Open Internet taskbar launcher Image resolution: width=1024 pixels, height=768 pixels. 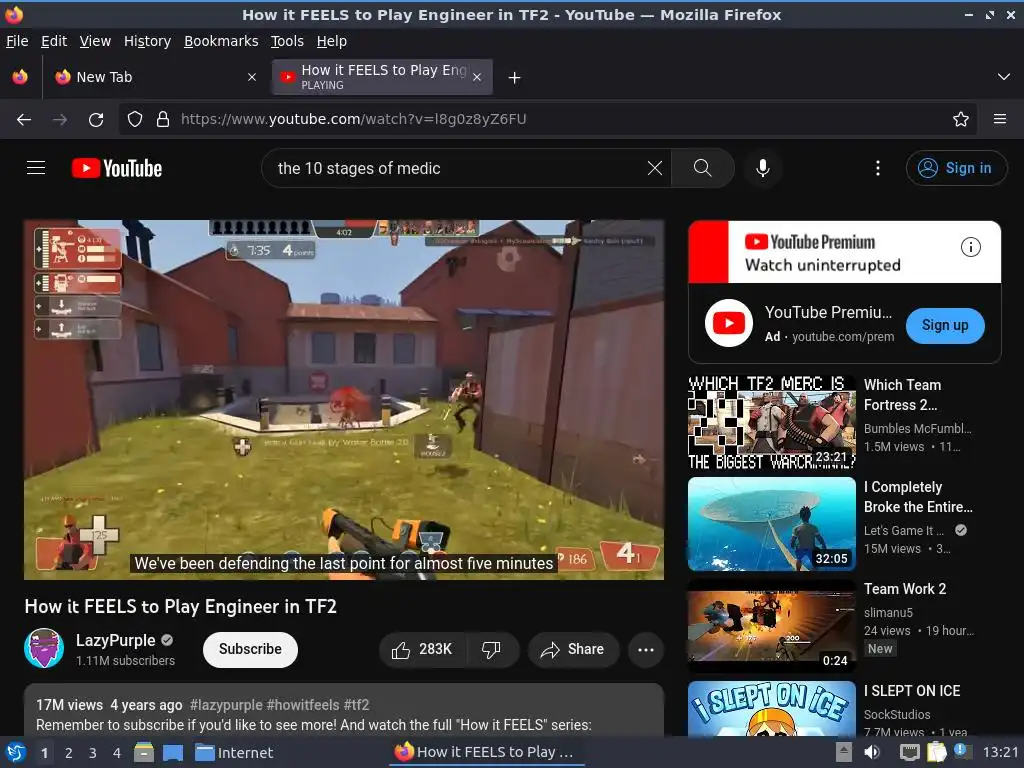coord(234,753)
